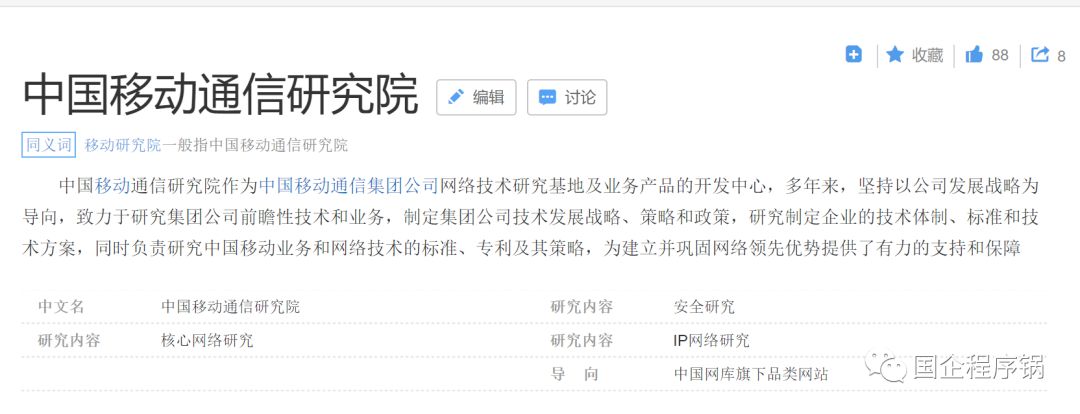
Task: Click the 研究内容 label beside 安全研究
Action: pyautogui.click(x=582, y=307)
